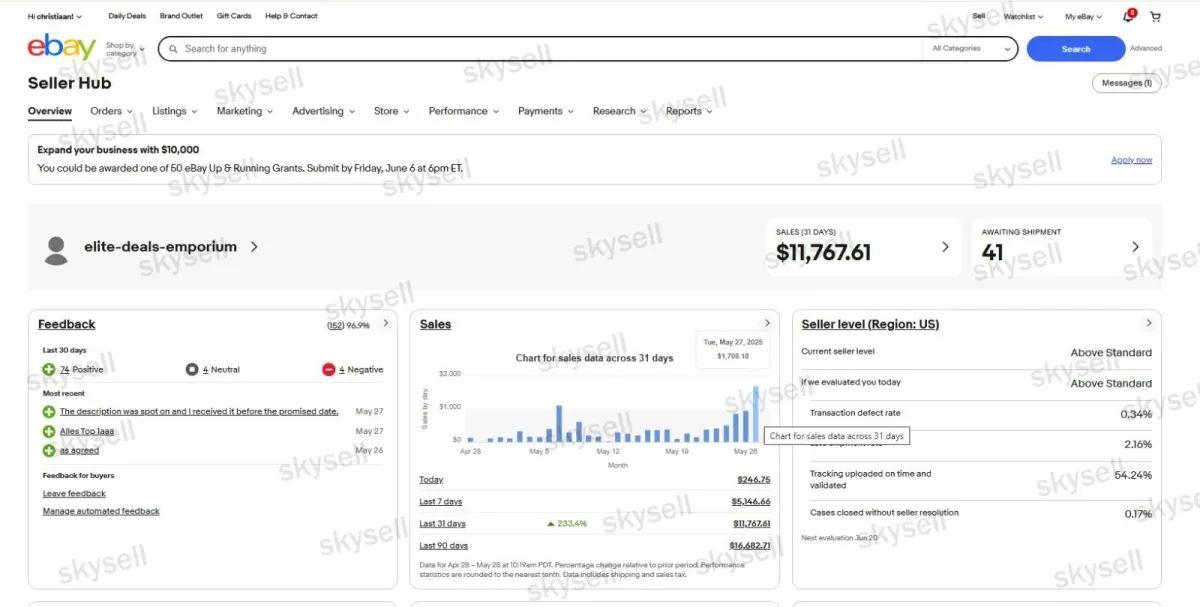Click the 41 awaiting shipment count
Screen dimensions: 1200x607
pyautogui.click(x=992, y=253)
